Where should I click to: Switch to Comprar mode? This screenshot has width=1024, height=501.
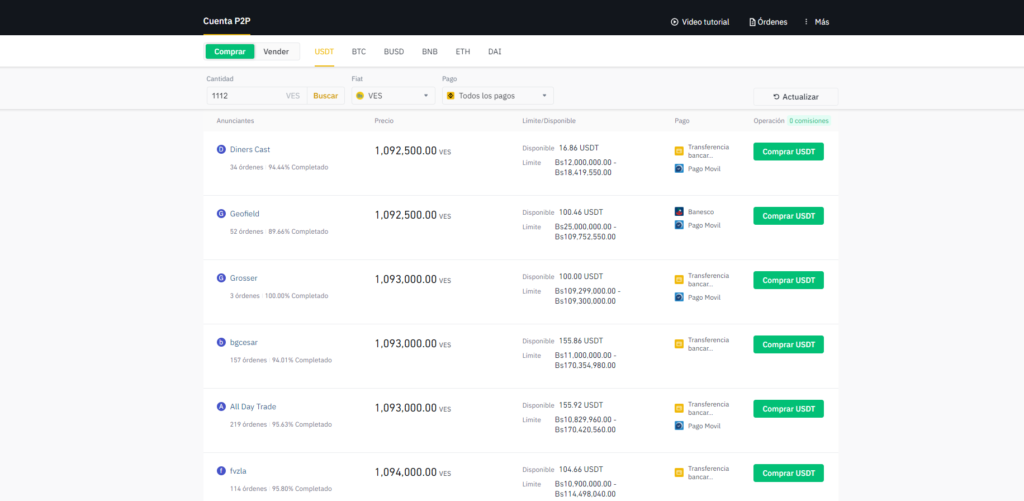230,52
